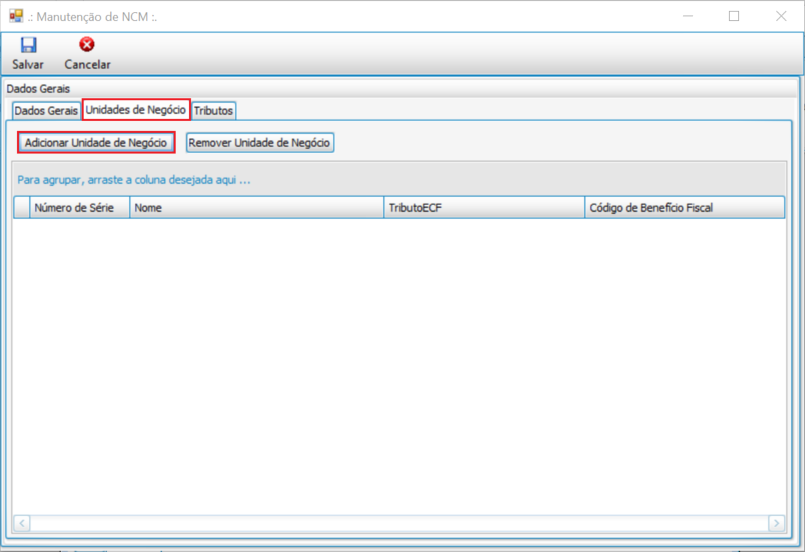The image size is (805, 552).
Task: Click Código de Benefício Fiscal column header
Action: tap(684, 208)
